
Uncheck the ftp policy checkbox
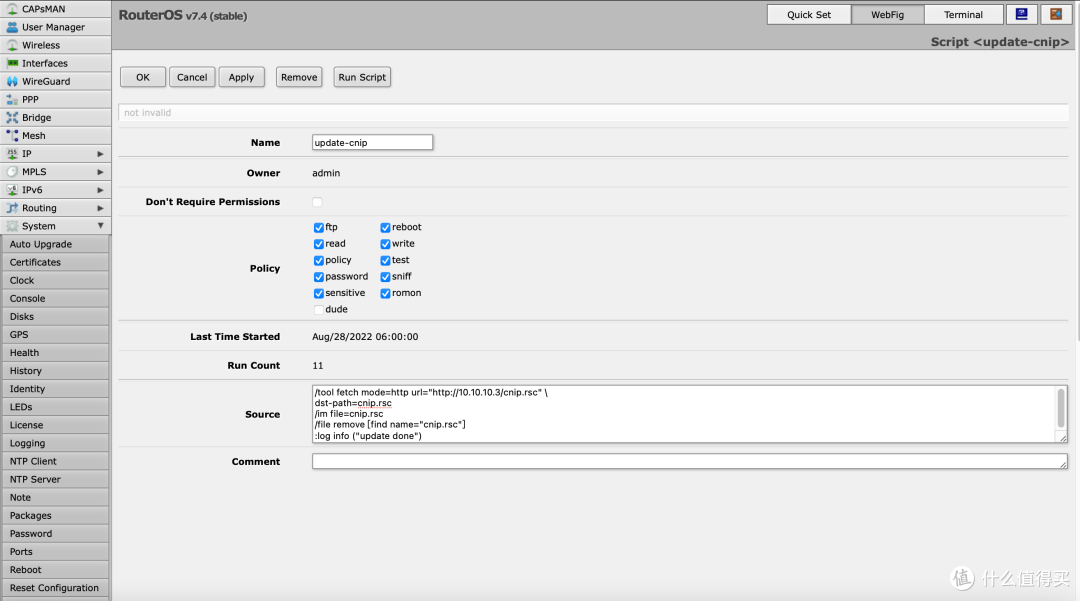coord(318,227)
